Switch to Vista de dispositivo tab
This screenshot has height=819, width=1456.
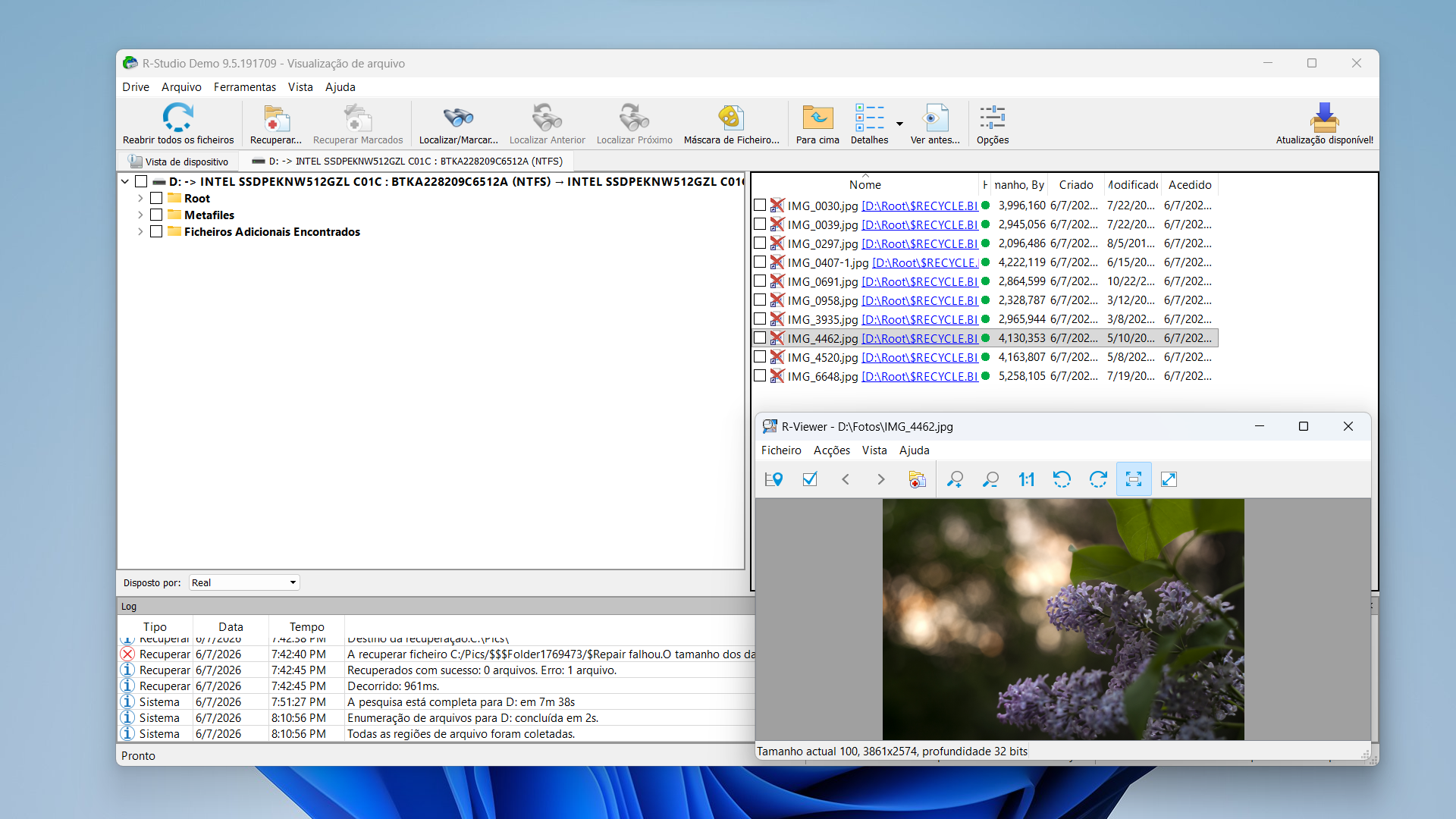179,161
